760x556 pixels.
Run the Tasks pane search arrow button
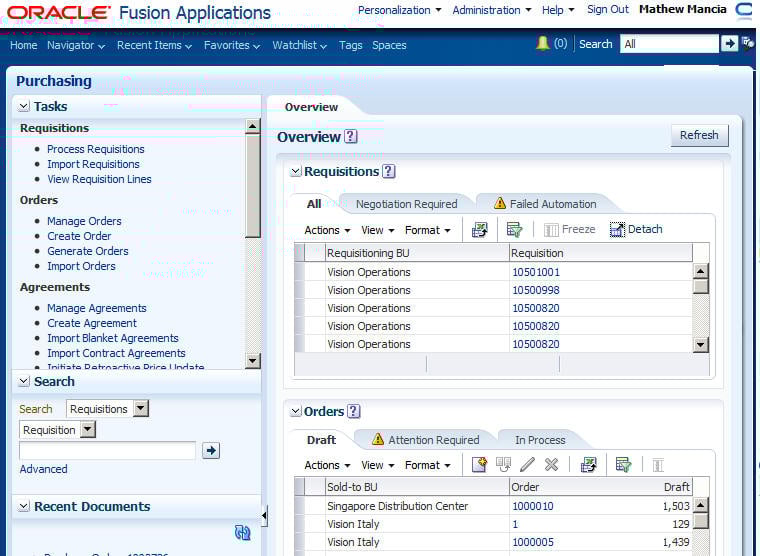pyautogui.click(x=211, y=450)
